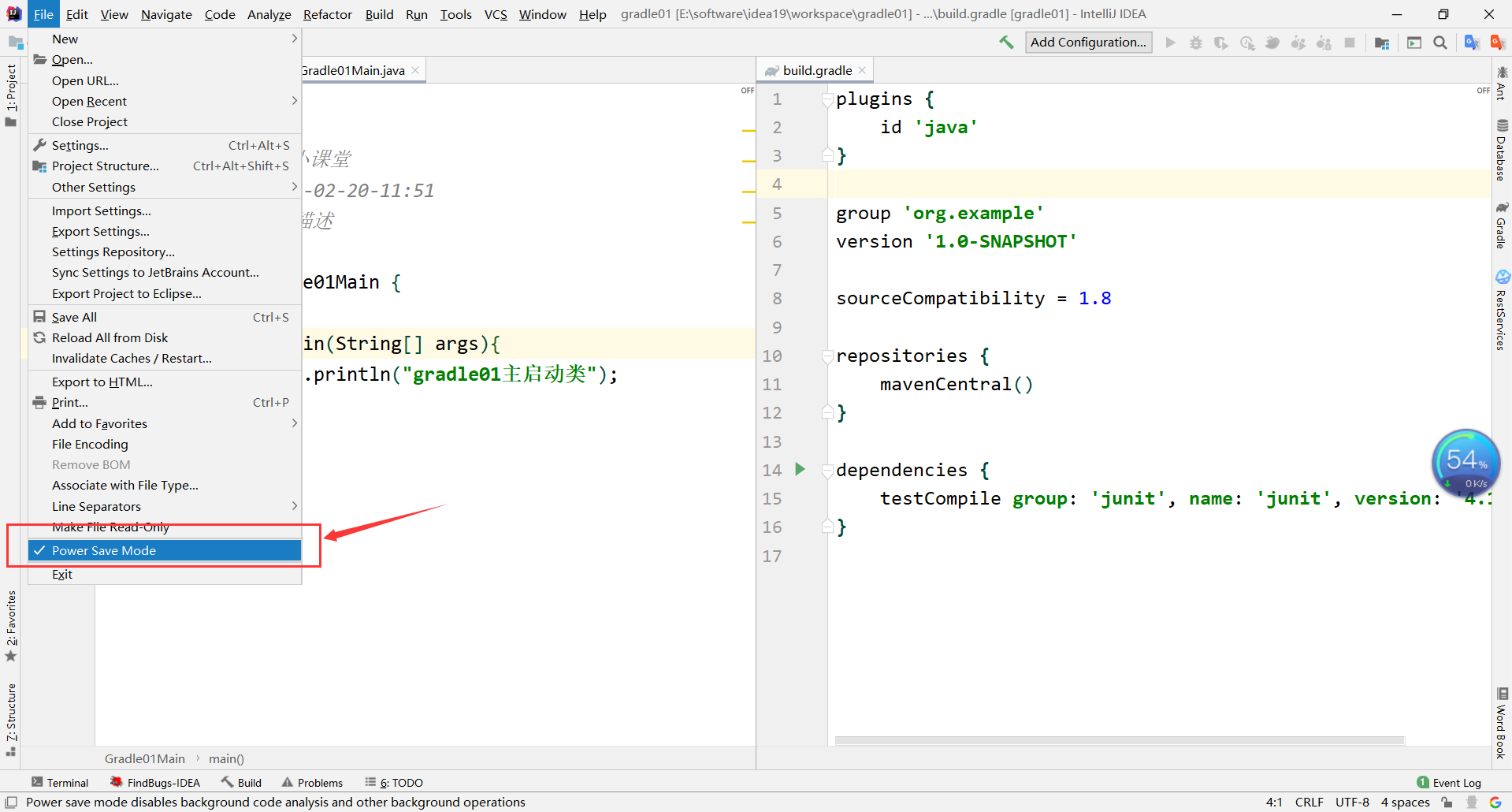Click the Run play icon
1512x812 pixels.
(x=1170, y=43)
